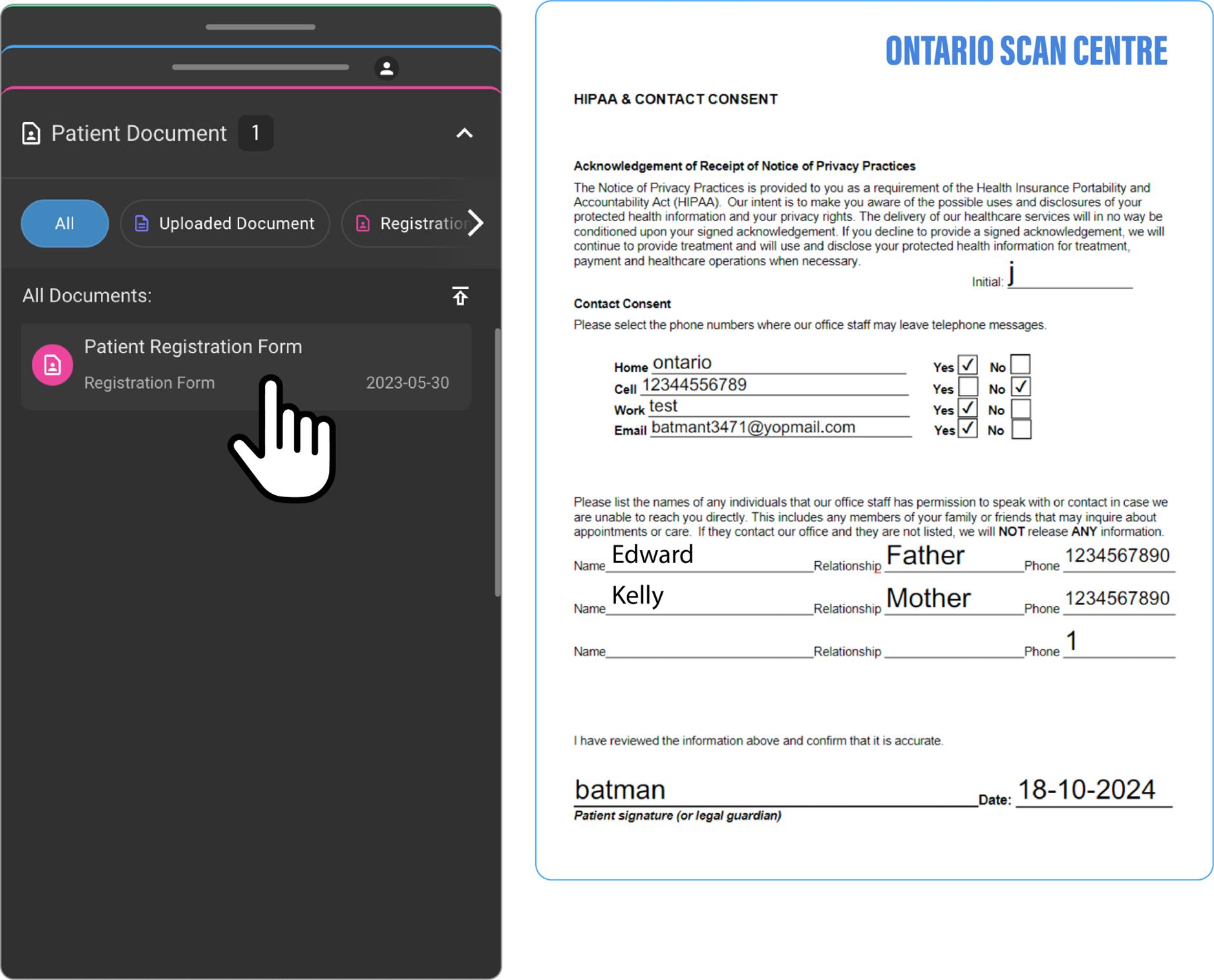Viewport: 1214px width, 980px height.
Task: Toggle the Home Yes checkbox
Action: [x=968, y=365]
